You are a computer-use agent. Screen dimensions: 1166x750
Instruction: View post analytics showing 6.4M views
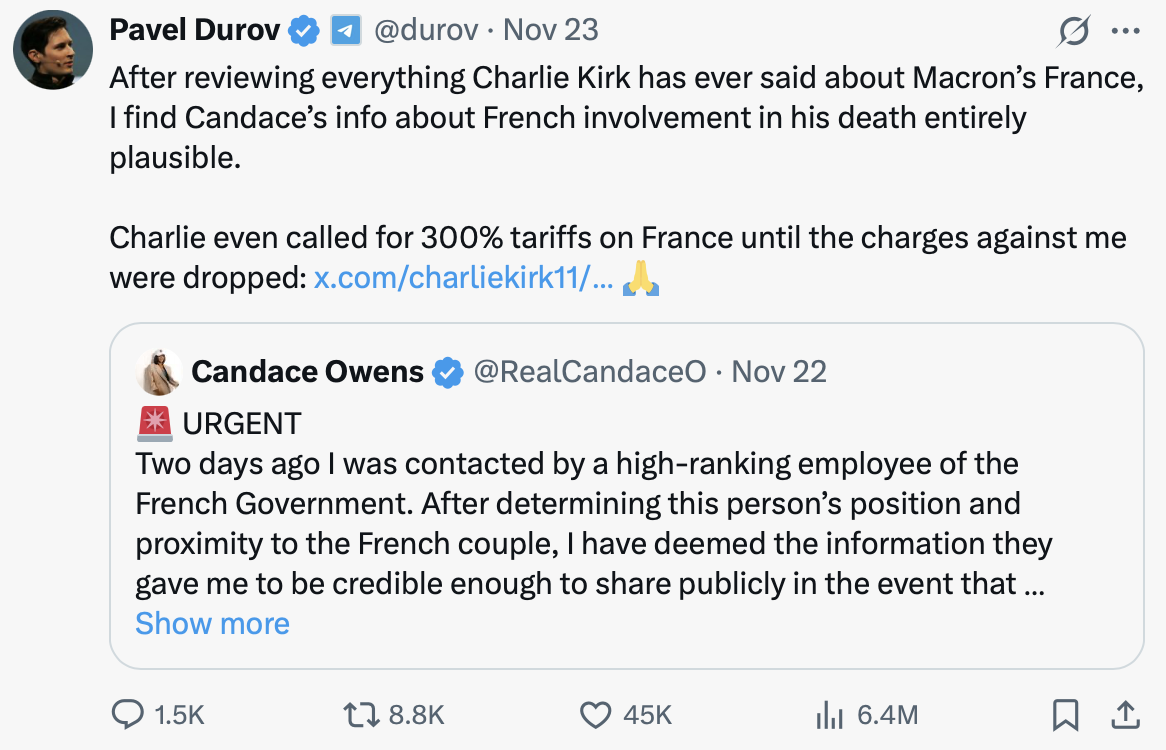click(x=830, y=714)
